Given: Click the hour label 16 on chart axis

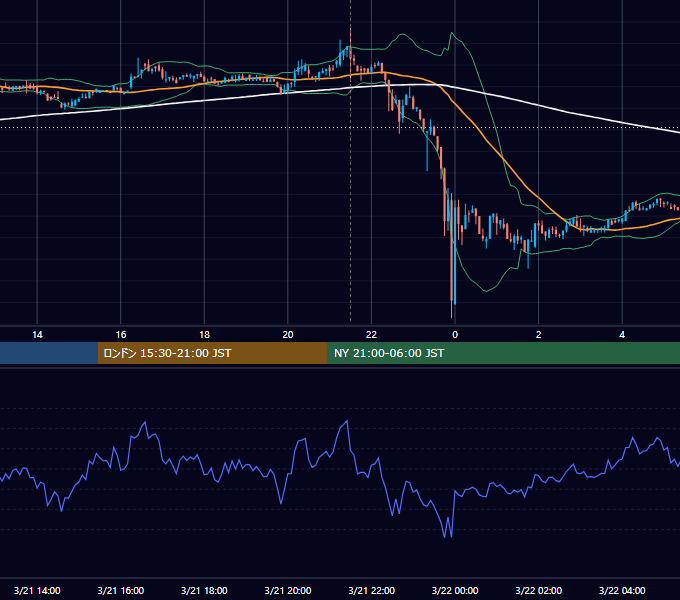Looking at the screenshot, I should 121,335.
